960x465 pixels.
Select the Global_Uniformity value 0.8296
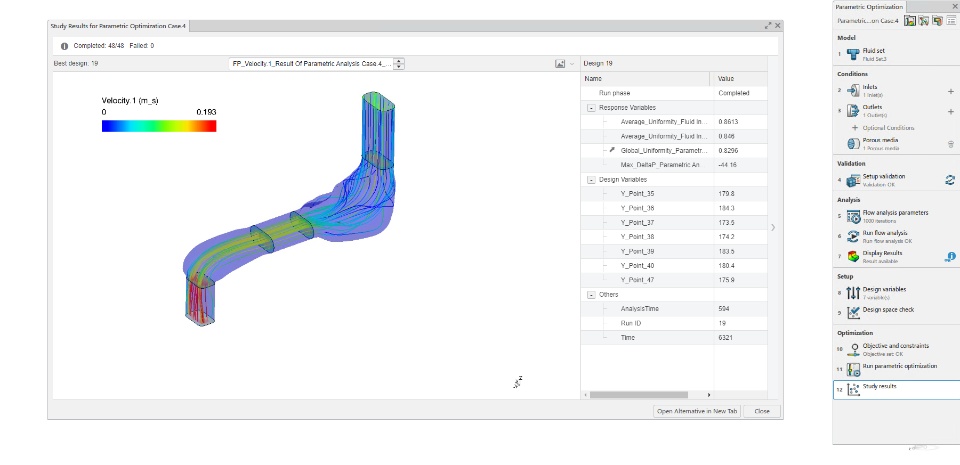[x=728, y=151]
